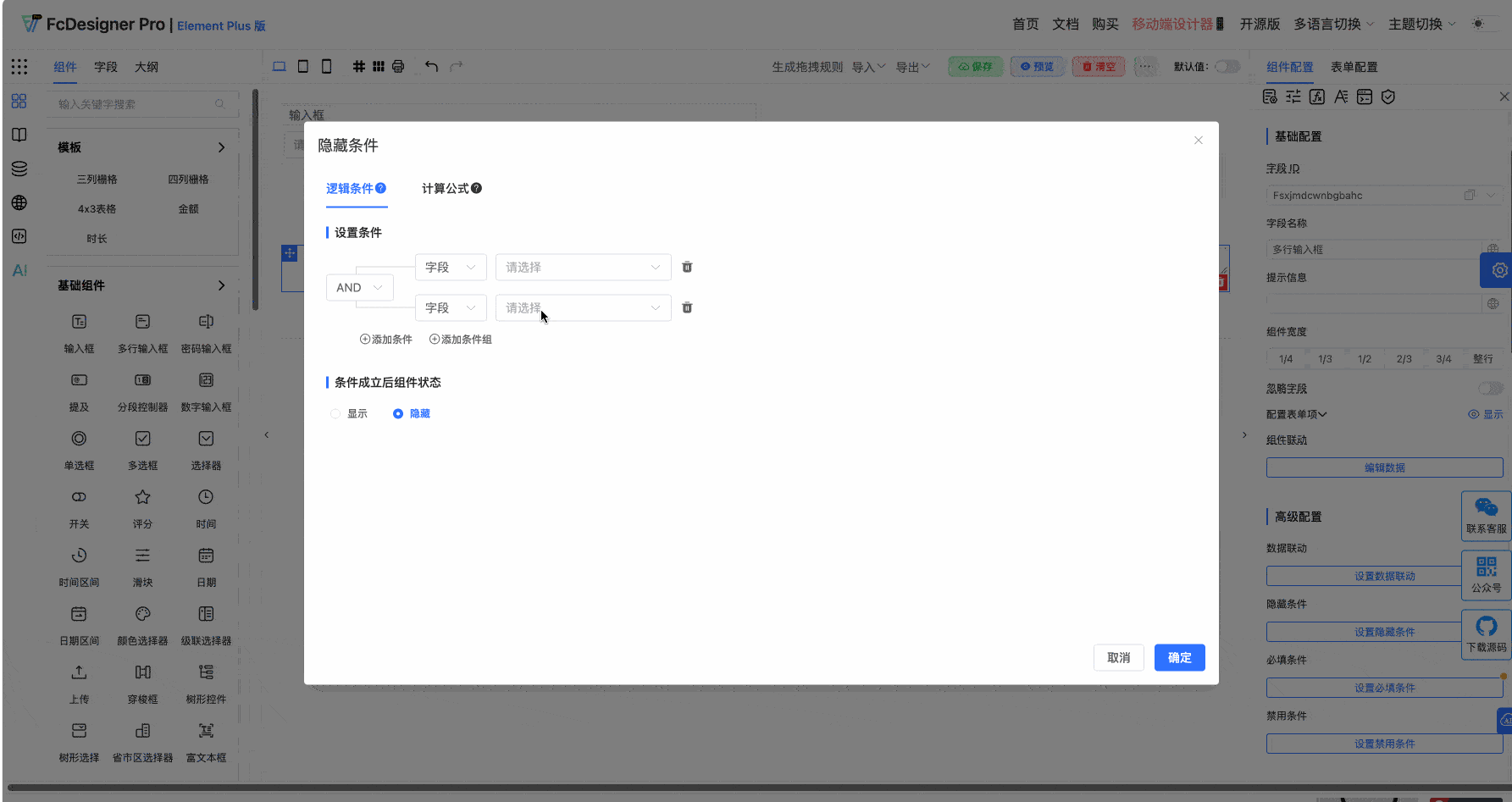
Task: Select the 显示 radio button for component state
Action: (335, 413)
